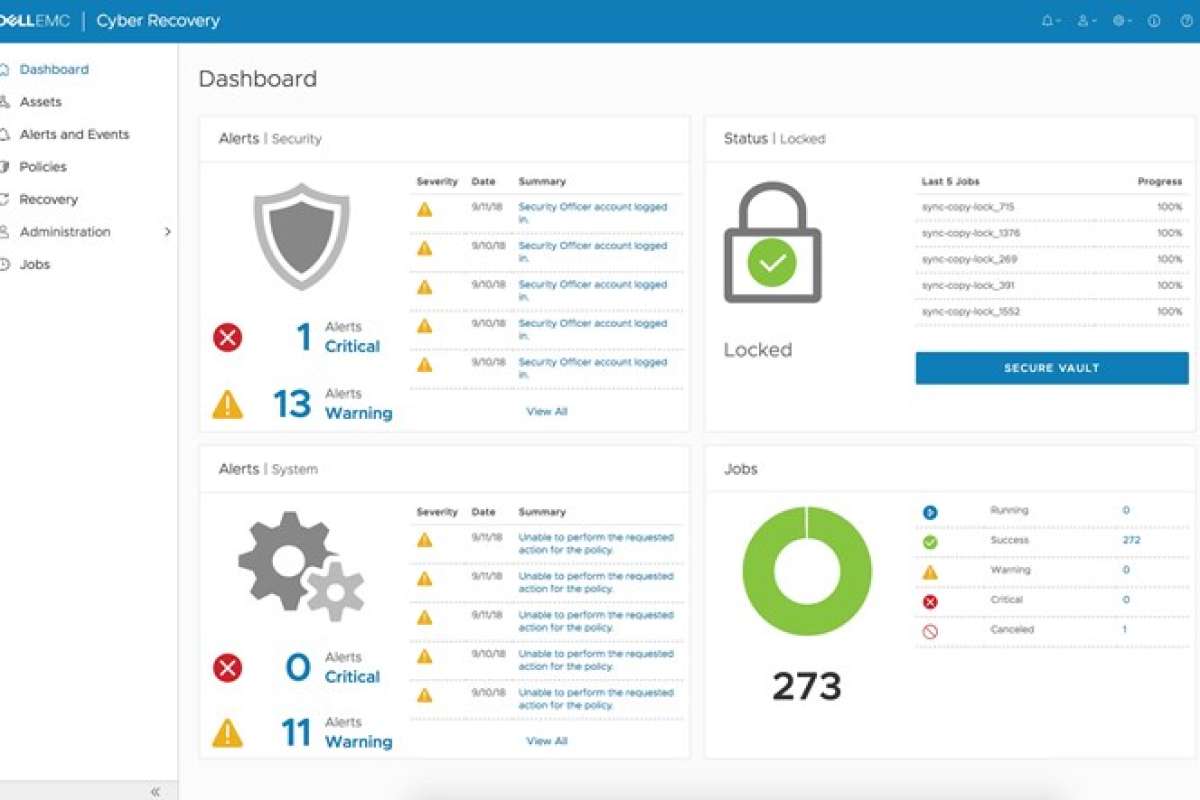Click the Security shield icon
The image size is (1200, 800).
click(x=301, y=237)
